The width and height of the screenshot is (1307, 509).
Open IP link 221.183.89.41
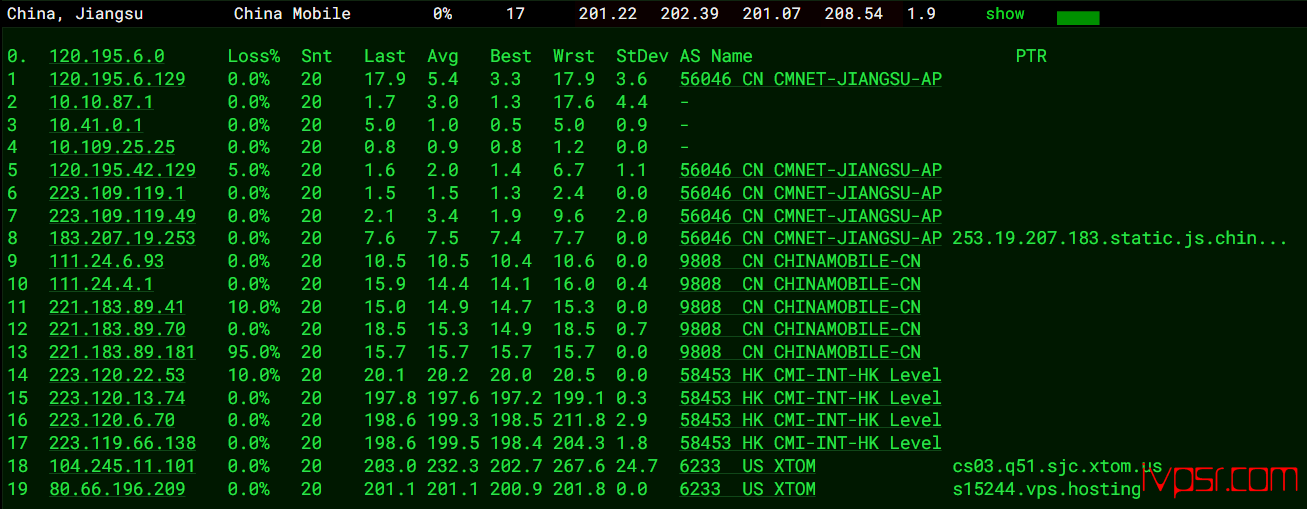117,307
